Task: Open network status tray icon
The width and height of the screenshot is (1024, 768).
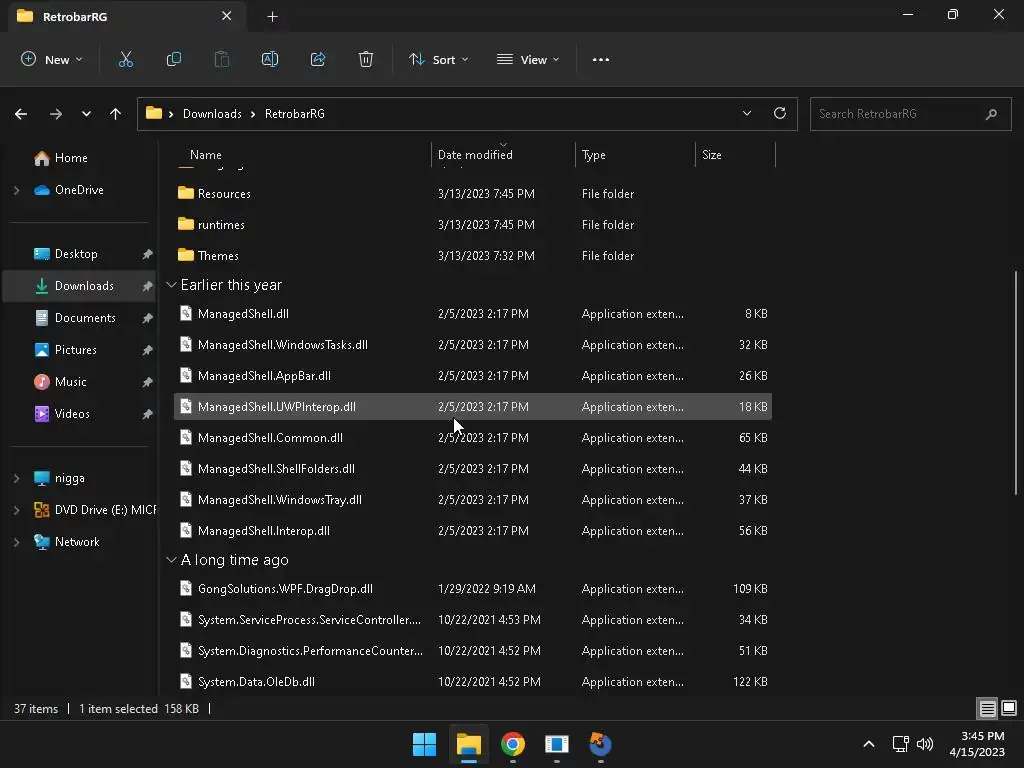Action: (901, 744)
